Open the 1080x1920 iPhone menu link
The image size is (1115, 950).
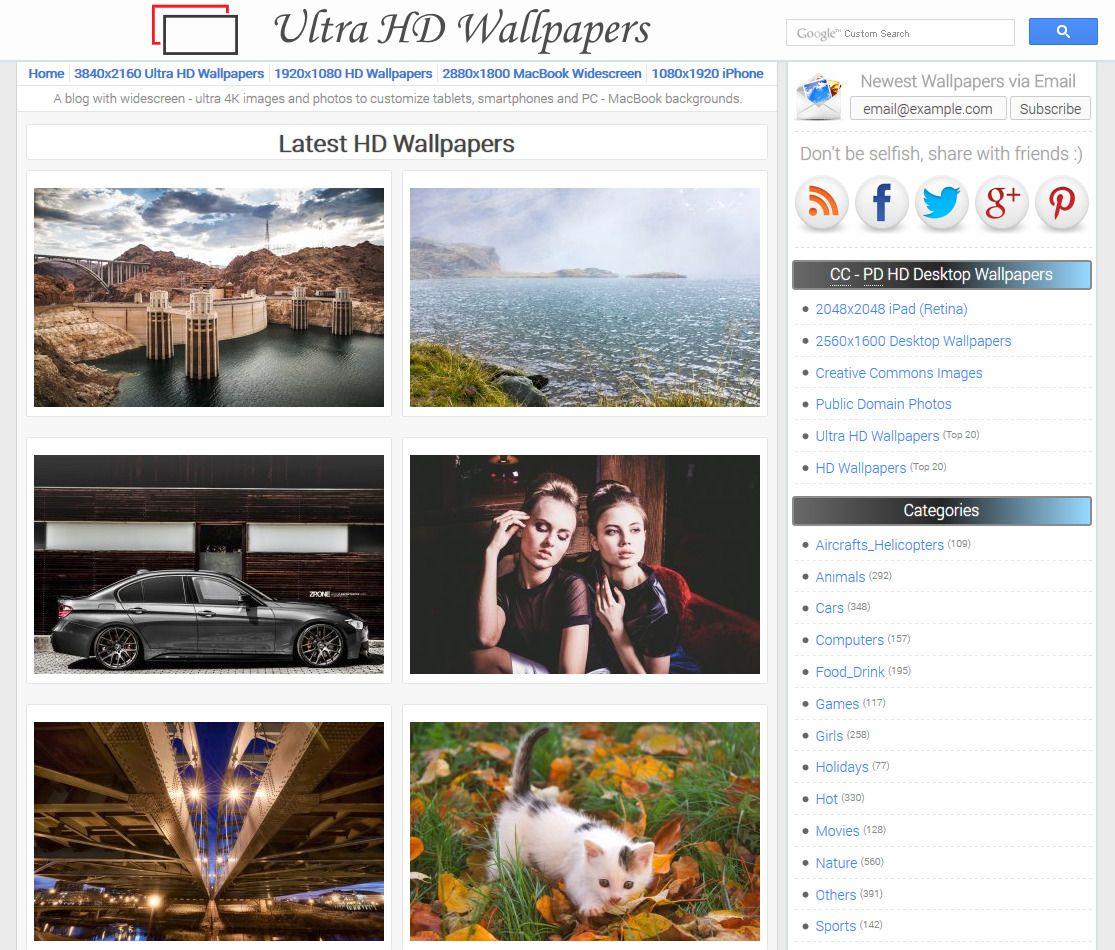point(707,73)
